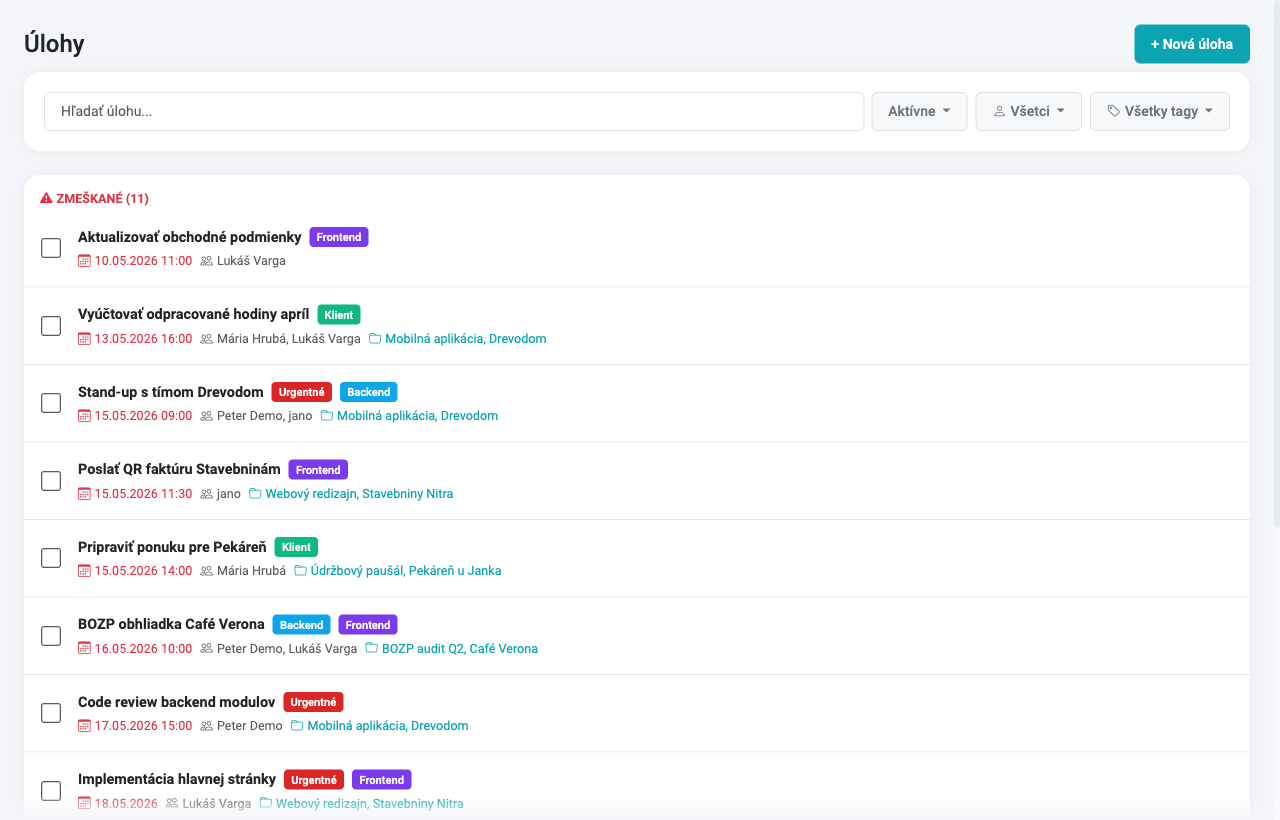Click folder icon in Stand-up s tímom Drevodom row
The image size is (1280, 820).
click(327, 416)
